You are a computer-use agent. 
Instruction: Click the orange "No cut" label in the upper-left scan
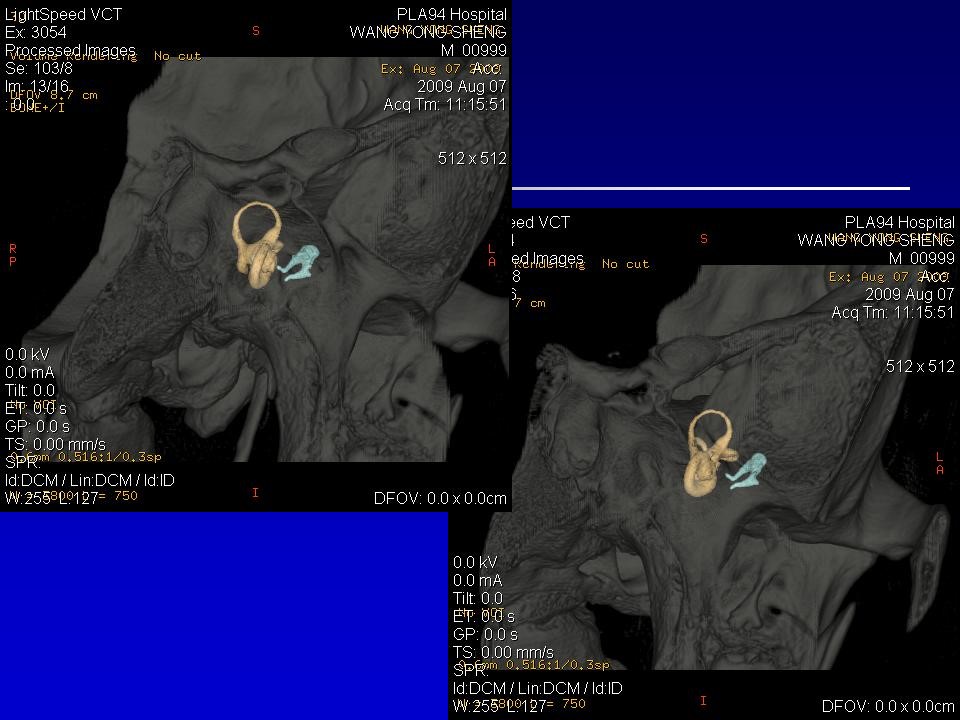[178, 56]
